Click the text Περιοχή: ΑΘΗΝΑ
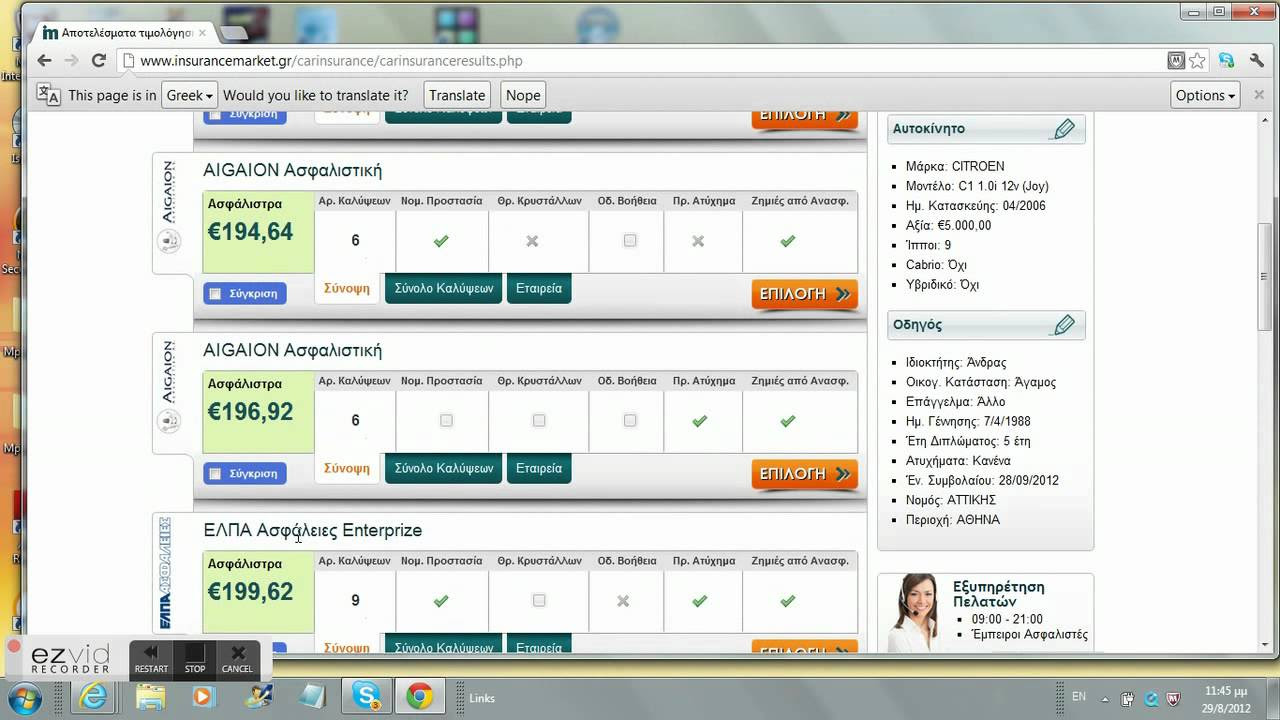 (x=954, y=519)
